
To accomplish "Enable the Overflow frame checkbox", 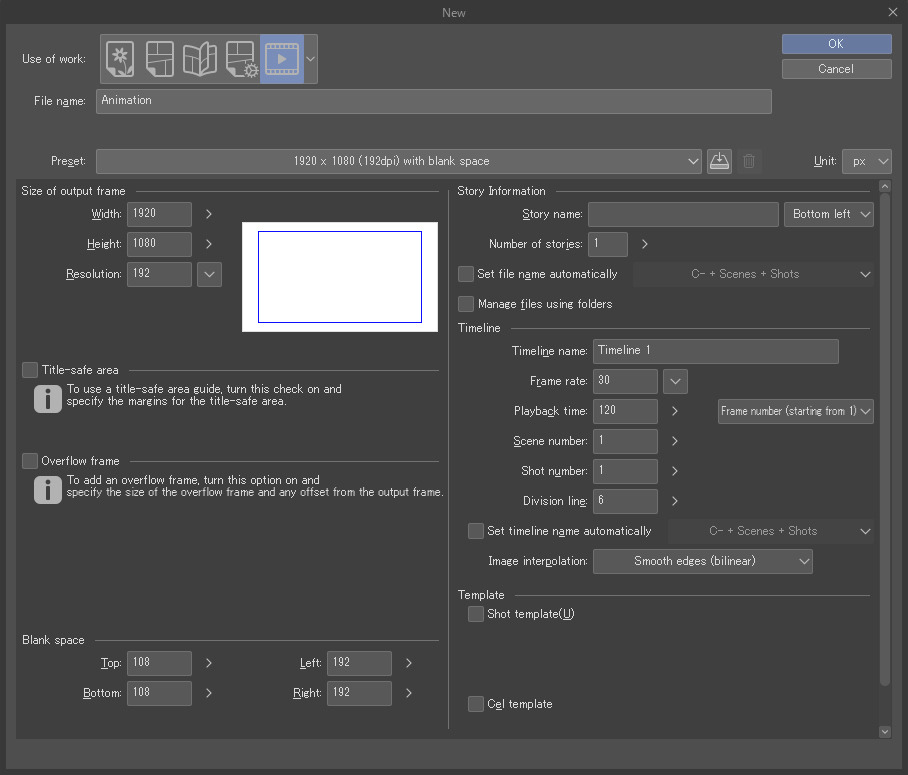I will click(x=30, y=461).
